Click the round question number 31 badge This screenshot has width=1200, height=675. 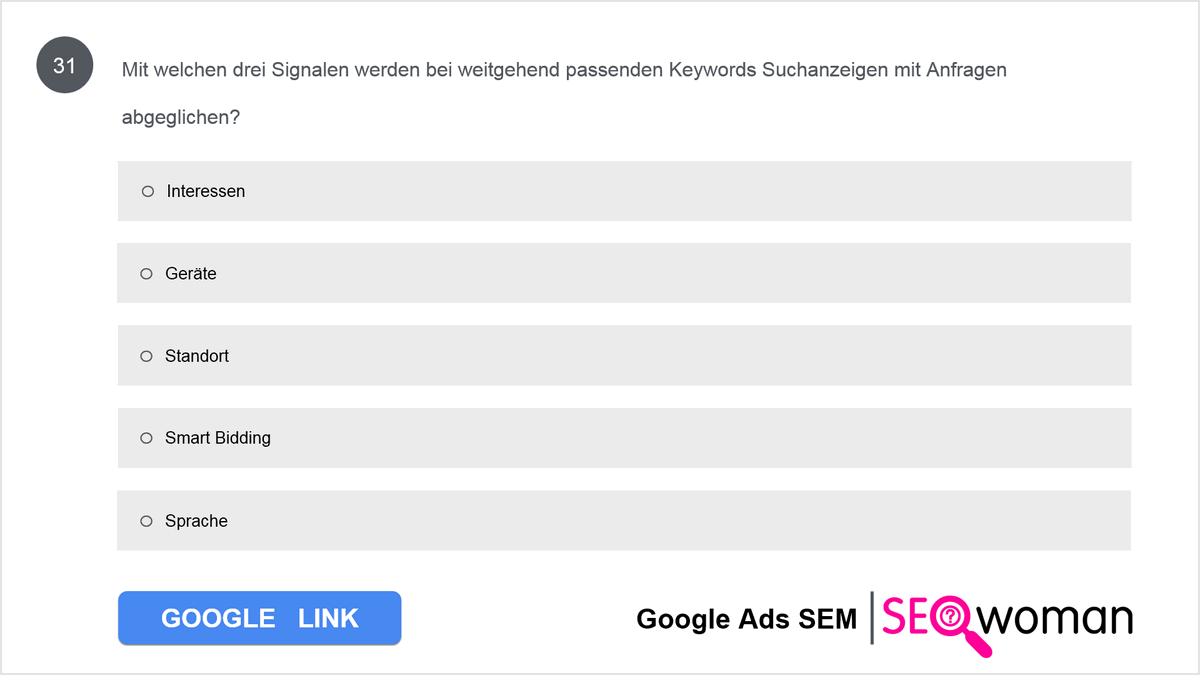pyautogui.click(x=65, y=67)
